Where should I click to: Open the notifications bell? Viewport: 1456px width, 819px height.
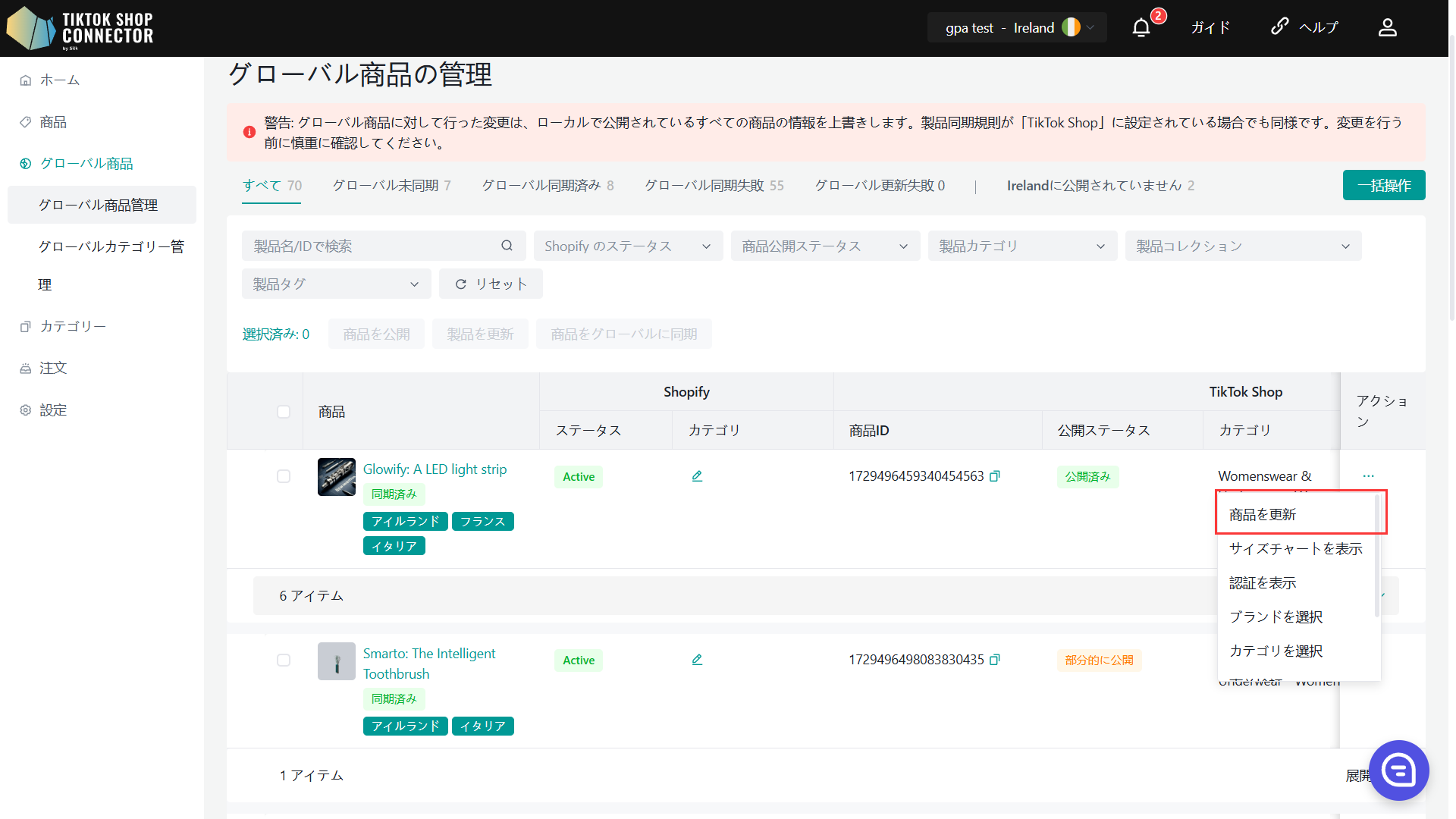[x=1141, y=28]
